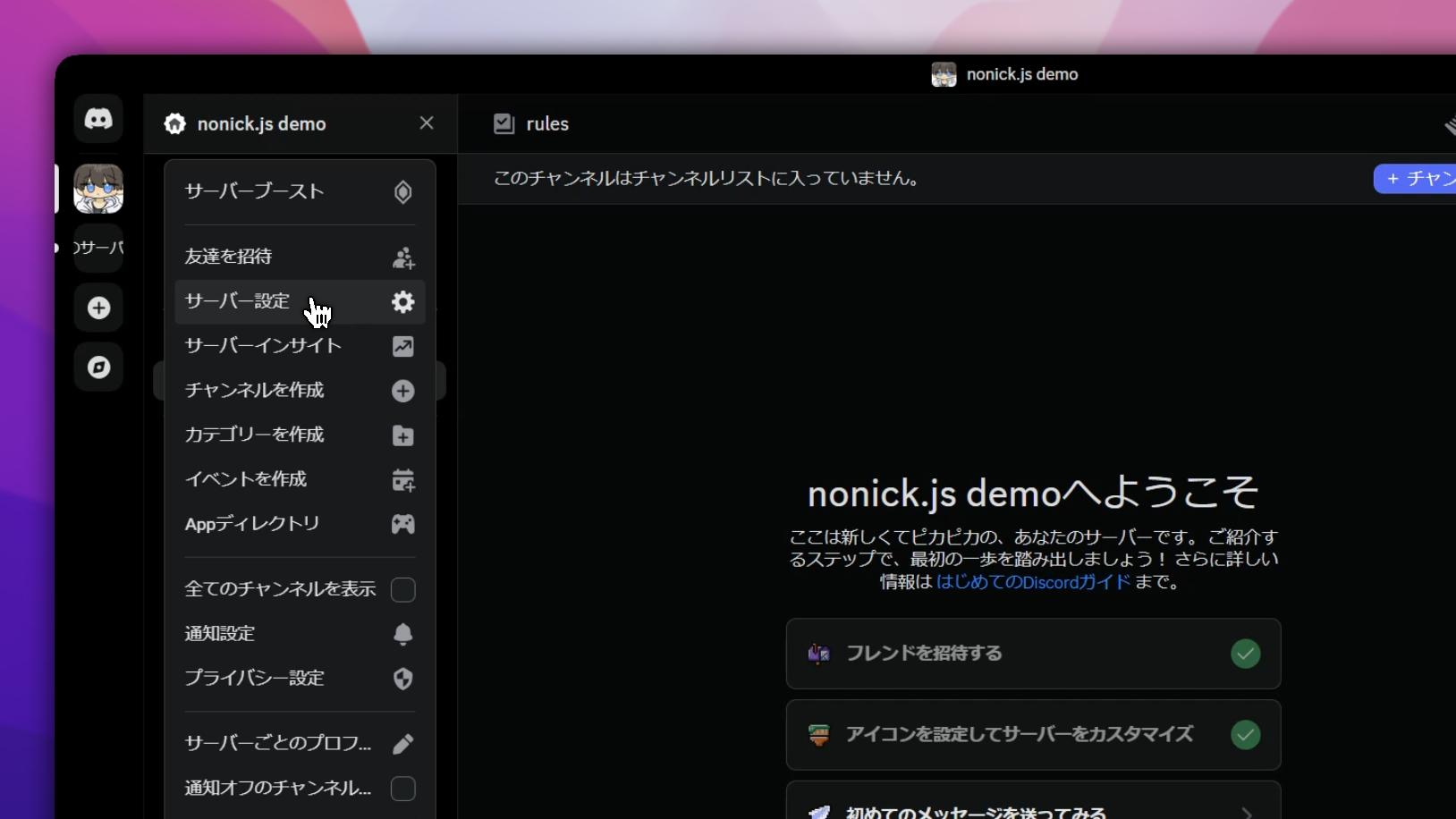Open サーバーごとのプロフ... menu item
The height and width of the screenshot is (819, 1456).
(300, 743)
